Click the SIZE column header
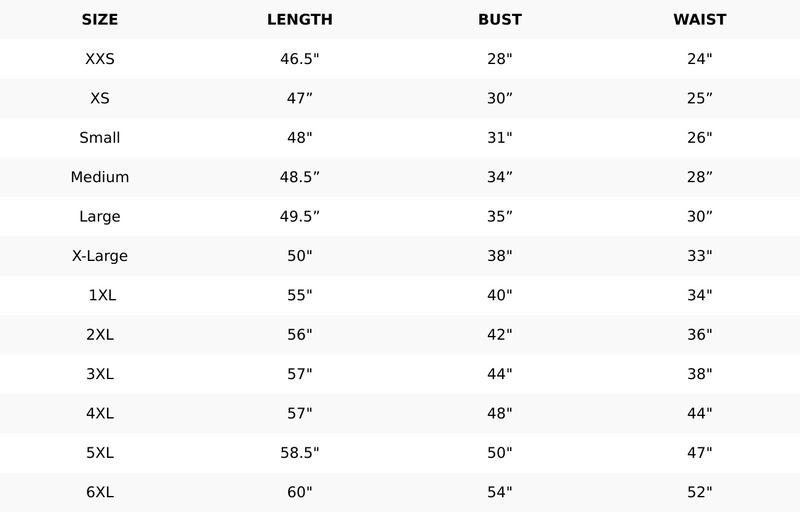 click(100, 19)
